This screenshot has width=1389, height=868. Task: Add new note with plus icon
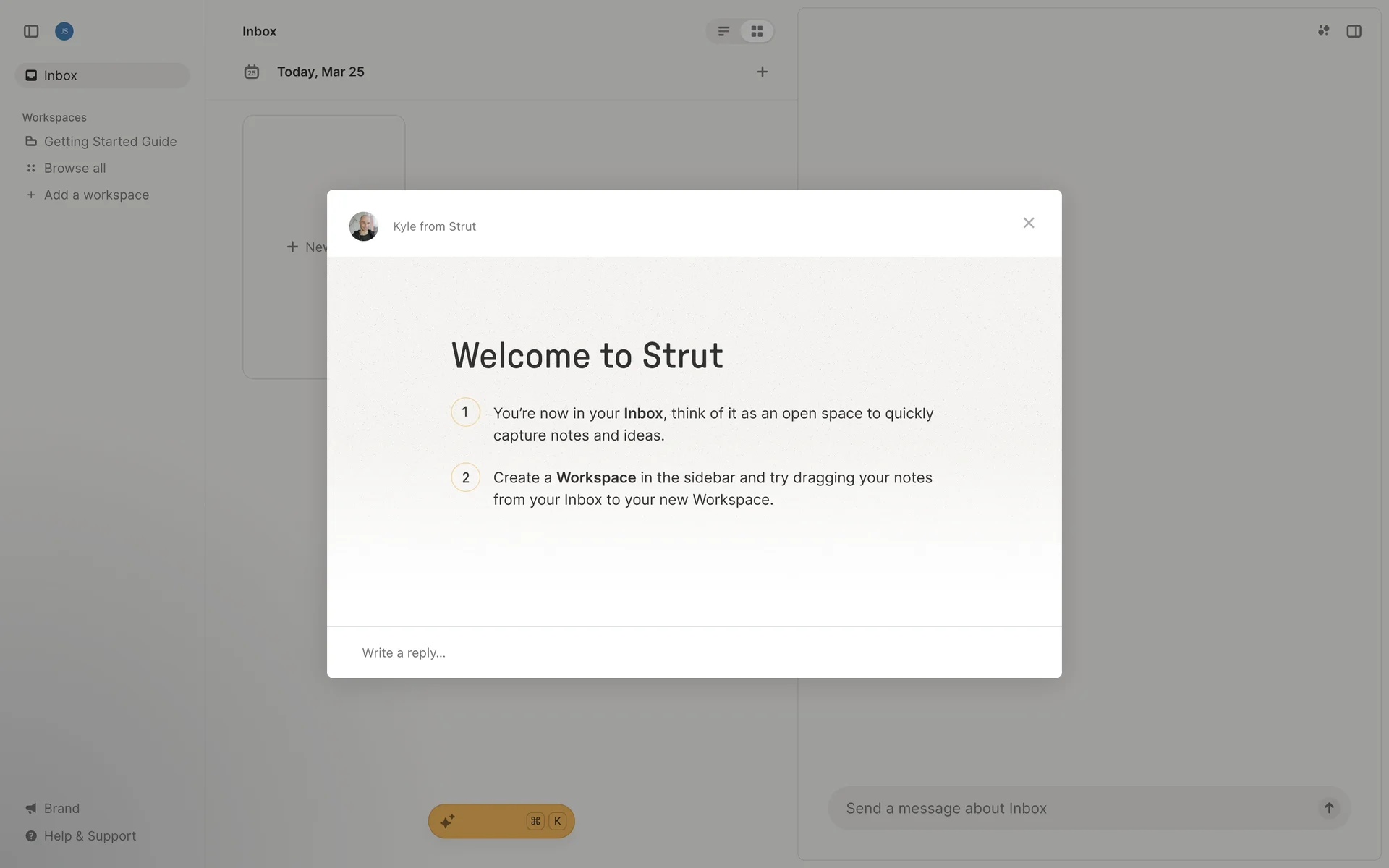[x=762, y=72]
